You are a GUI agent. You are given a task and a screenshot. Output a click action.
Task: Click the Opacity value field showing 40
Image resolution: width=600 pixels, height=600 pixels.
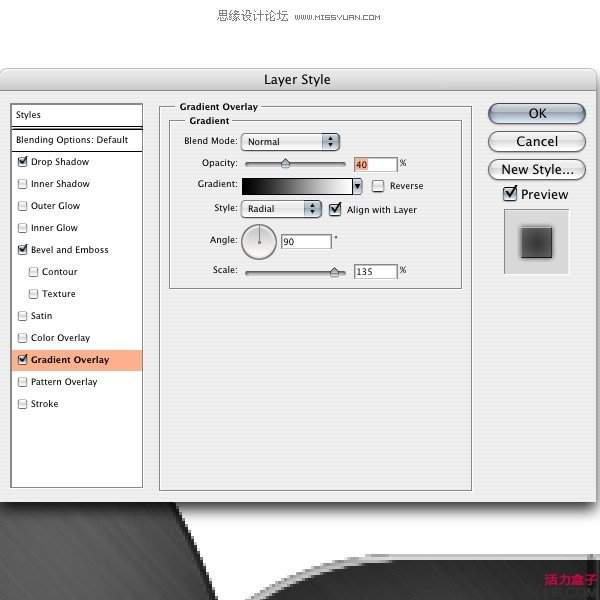(376, 165)
